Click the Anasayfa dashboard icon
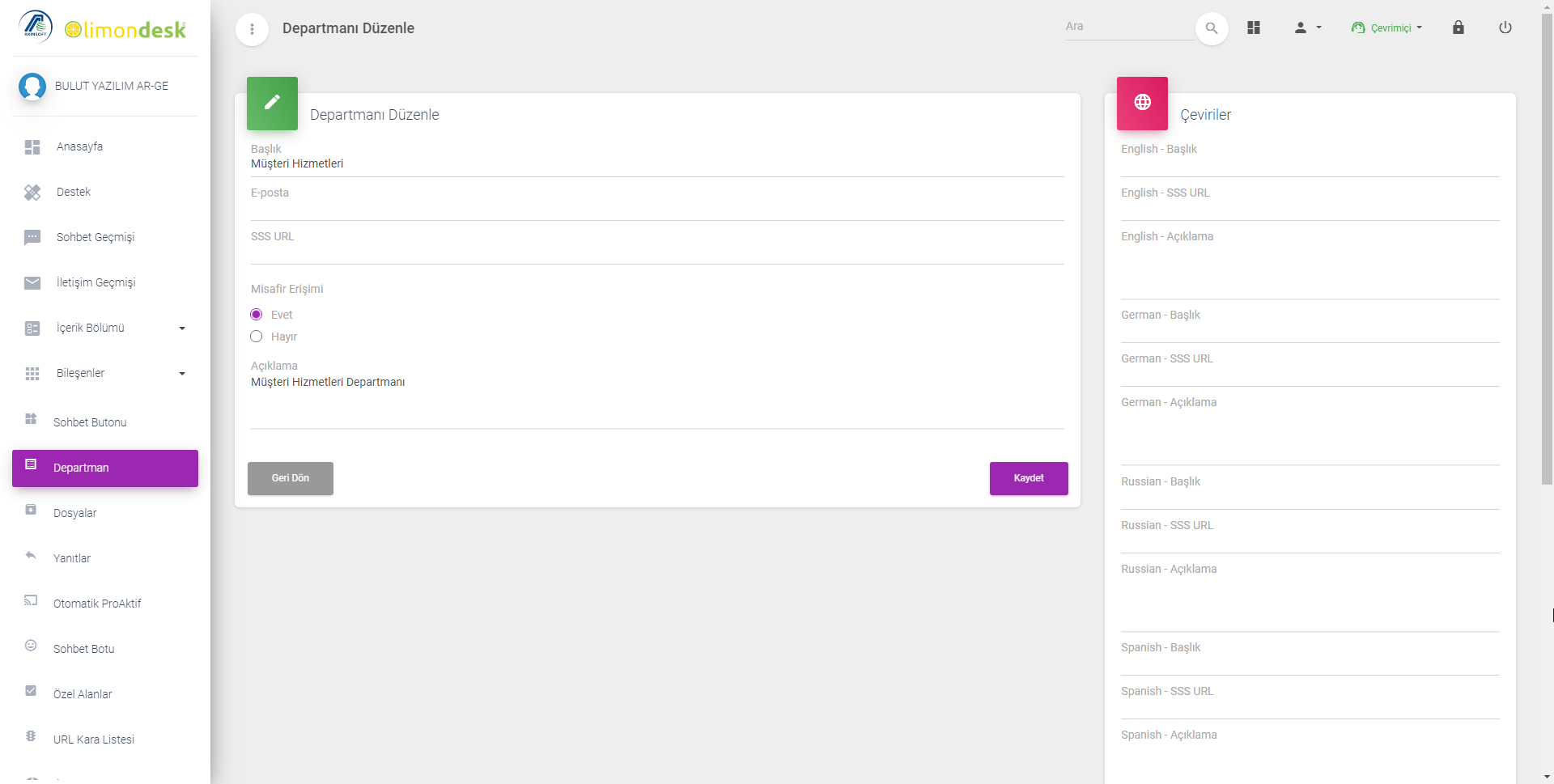Image resolution: width=1554 pixels, height=784 pixels. coord(32,147)
